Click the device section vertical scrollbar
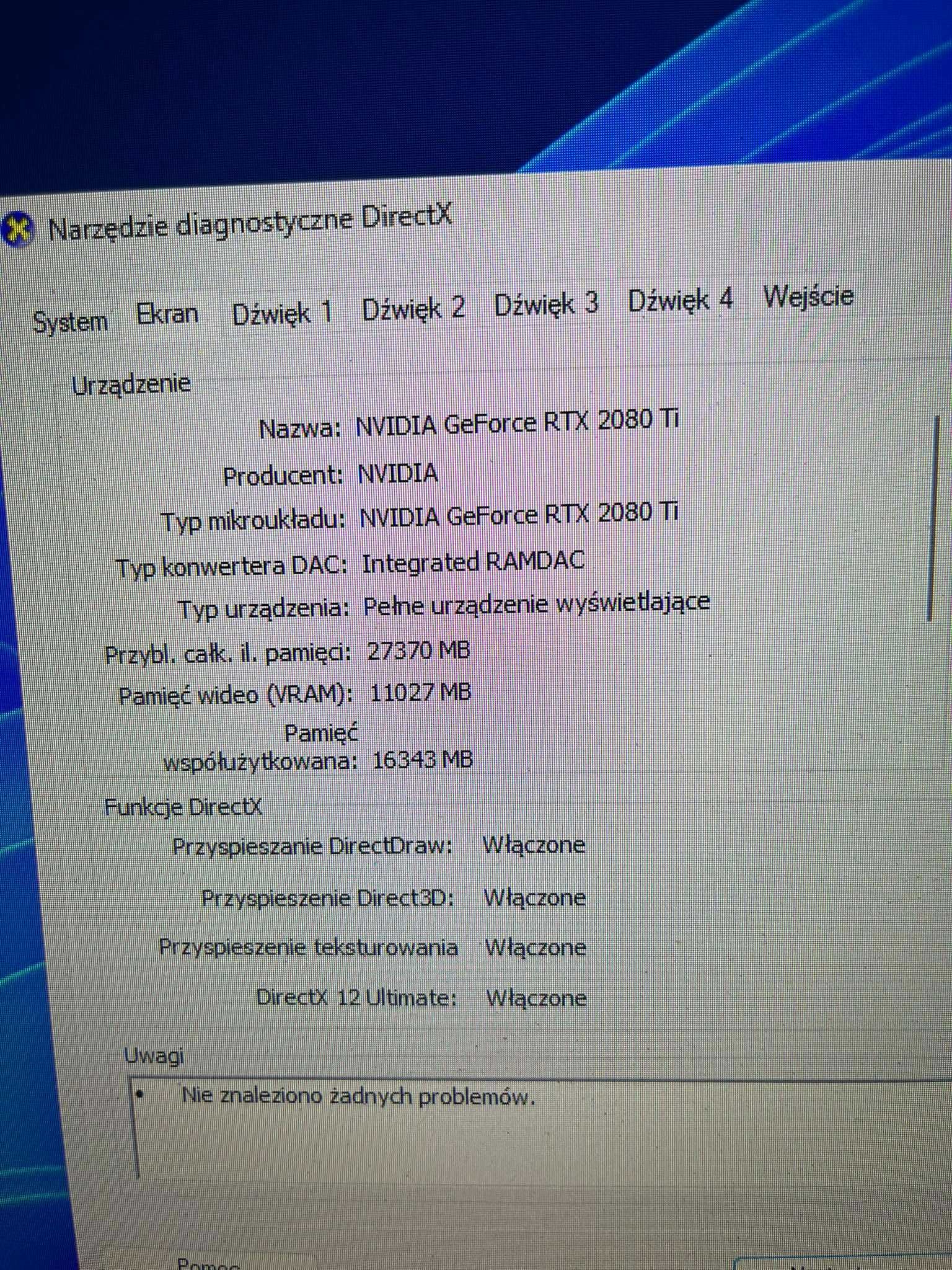This screenshot has height=1270, width=952. (933, 518)
